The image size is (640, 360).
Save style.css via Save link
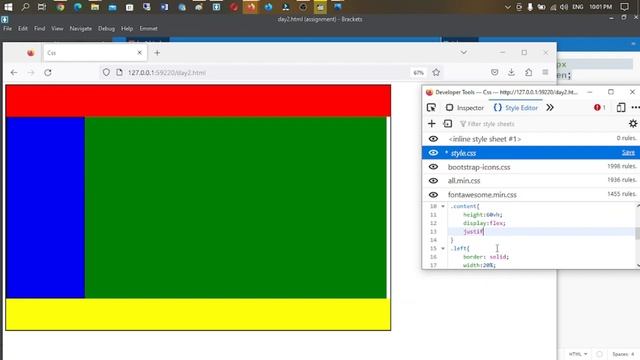[x=628, y=153]
